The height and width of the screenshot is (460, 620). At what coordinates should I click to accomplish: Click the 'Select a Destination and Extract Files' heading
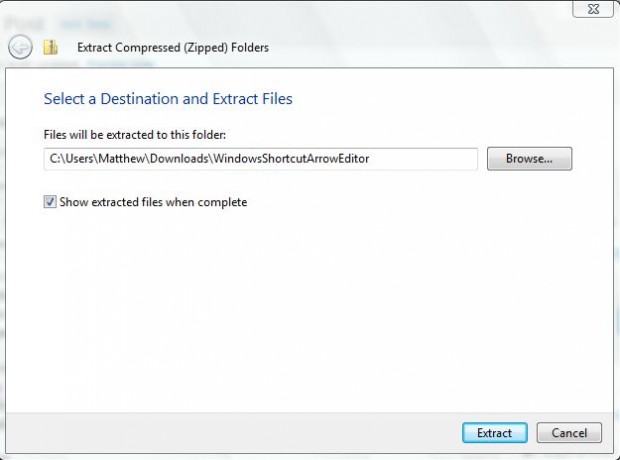[x=168, y=98]
